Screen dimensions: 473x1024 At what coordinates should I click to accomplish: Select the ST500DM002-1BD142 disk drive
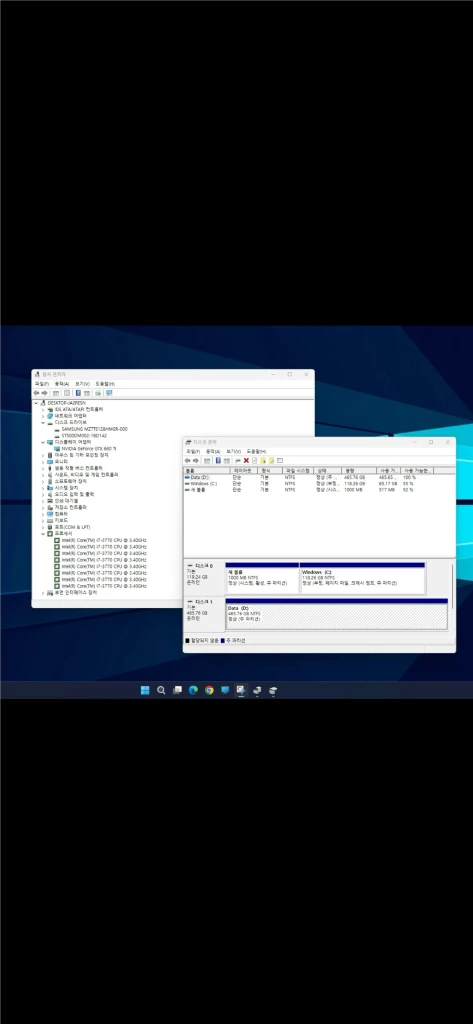tap(83, 436)
